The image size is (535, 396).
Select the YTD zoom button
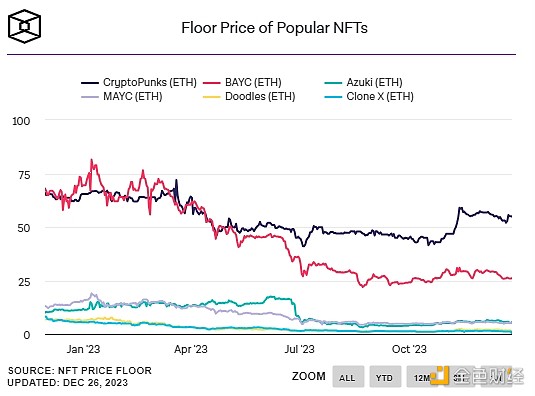click(x=385, y=377)
